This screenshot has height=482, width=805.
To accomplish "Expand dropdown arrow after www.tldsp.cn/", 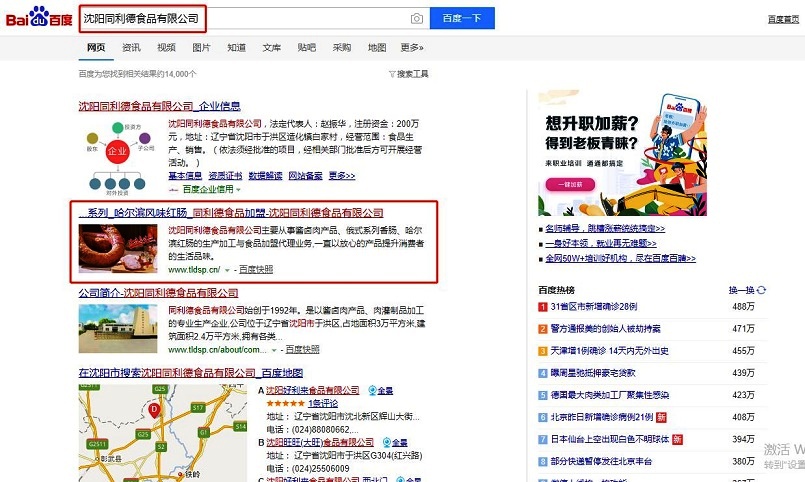I will click(x=227, y=270).
